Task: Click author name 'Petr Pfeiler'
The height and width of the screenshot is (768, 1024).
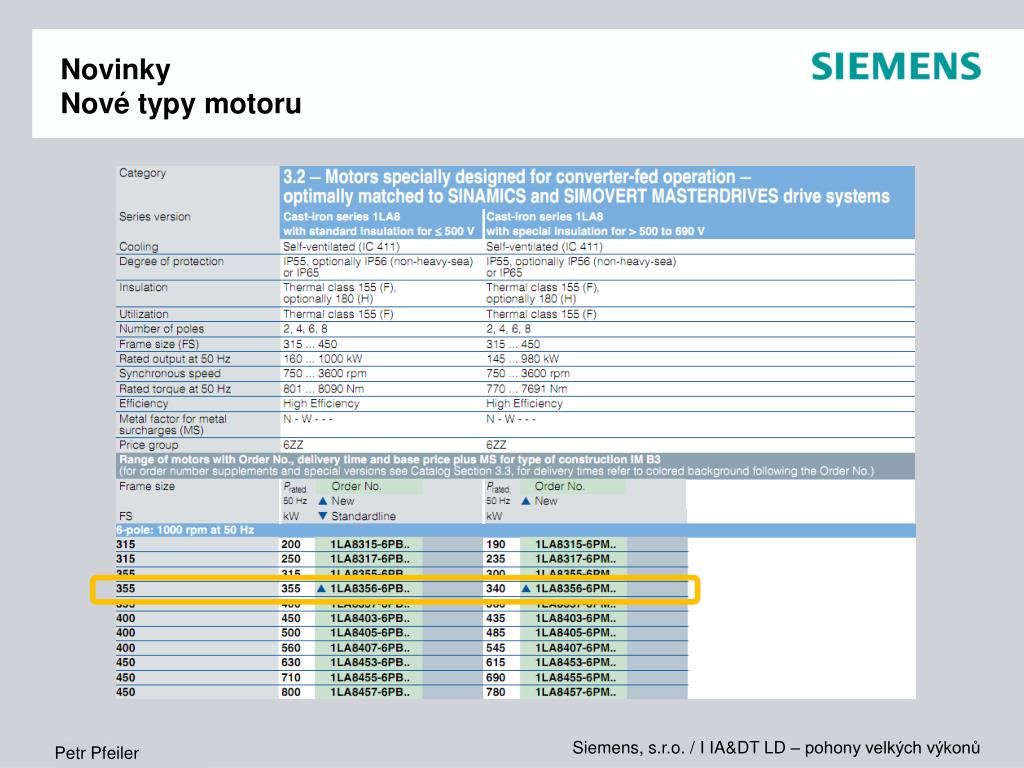Action: 97,753
